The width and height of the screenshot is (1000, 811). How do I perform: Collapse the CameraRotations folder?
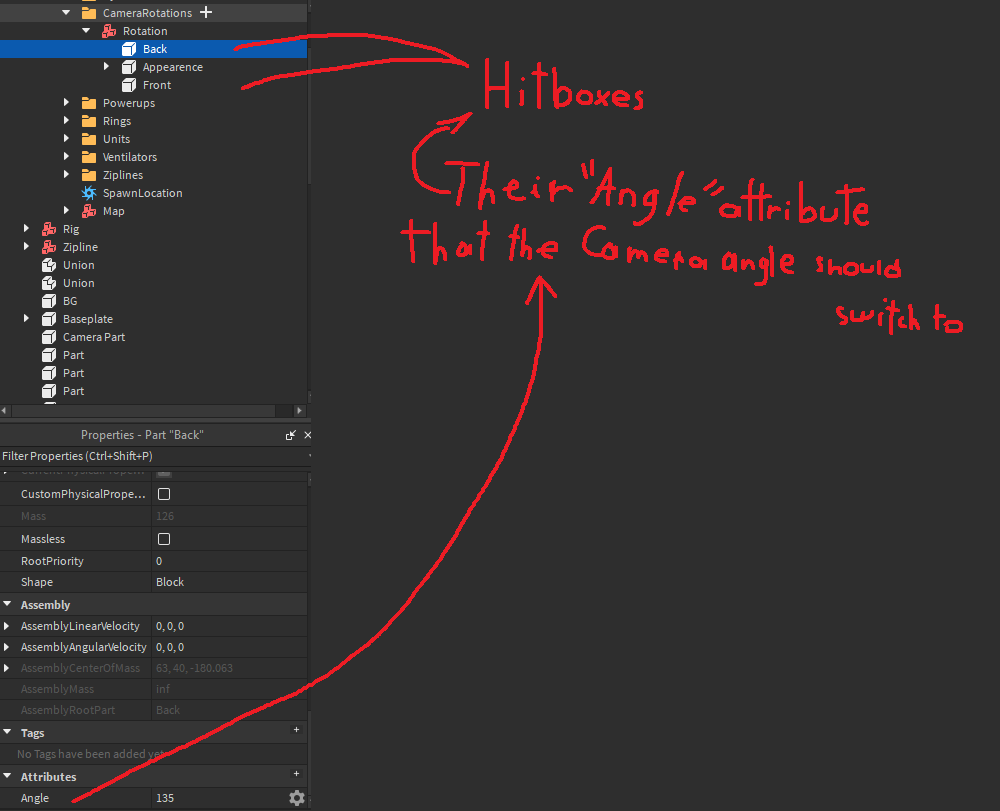[x=65, y=12]
